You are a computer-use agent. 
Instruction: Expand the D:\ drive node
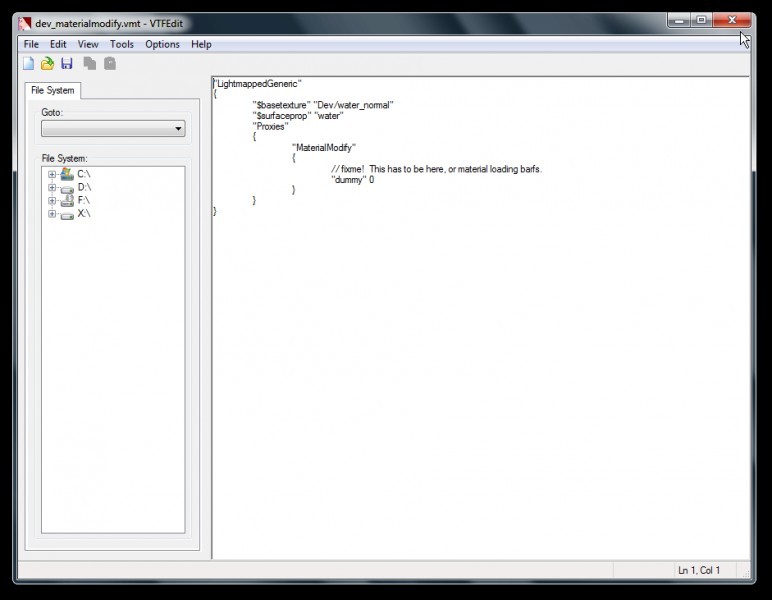52,188
